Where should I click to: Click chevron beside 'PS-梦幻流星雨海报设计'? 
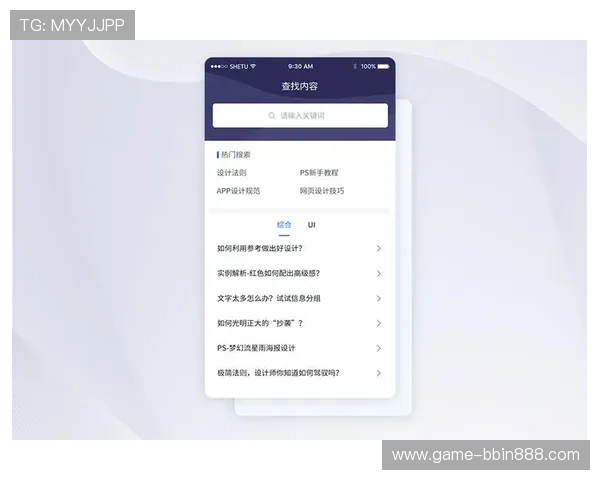379,348
